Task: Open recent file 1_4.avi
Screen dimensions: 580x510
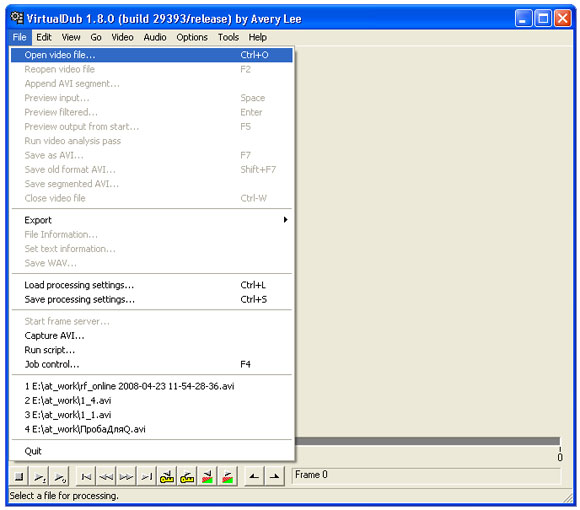Action: (x=152, y=401)
